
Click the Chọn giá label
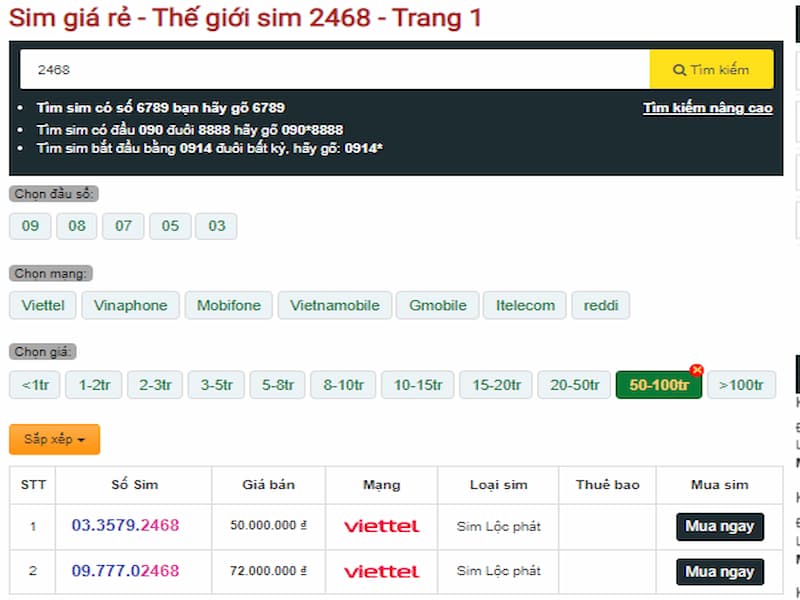point(43,352)
